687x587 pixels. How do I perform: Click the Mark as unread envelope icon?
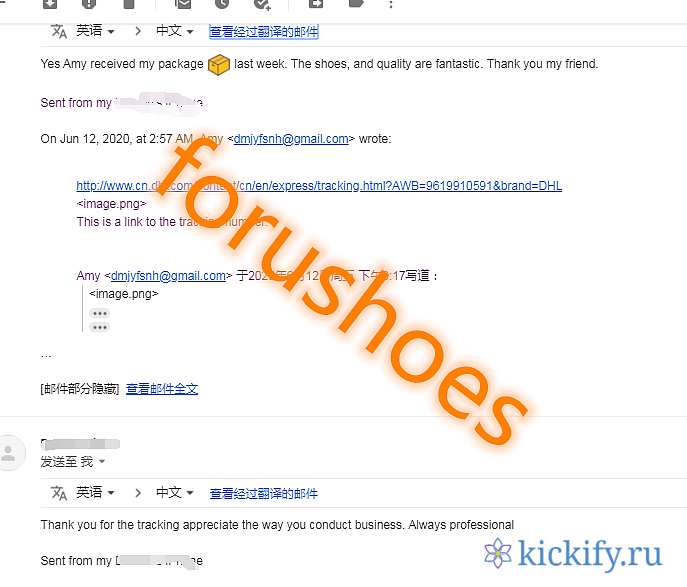click(183, 4)
